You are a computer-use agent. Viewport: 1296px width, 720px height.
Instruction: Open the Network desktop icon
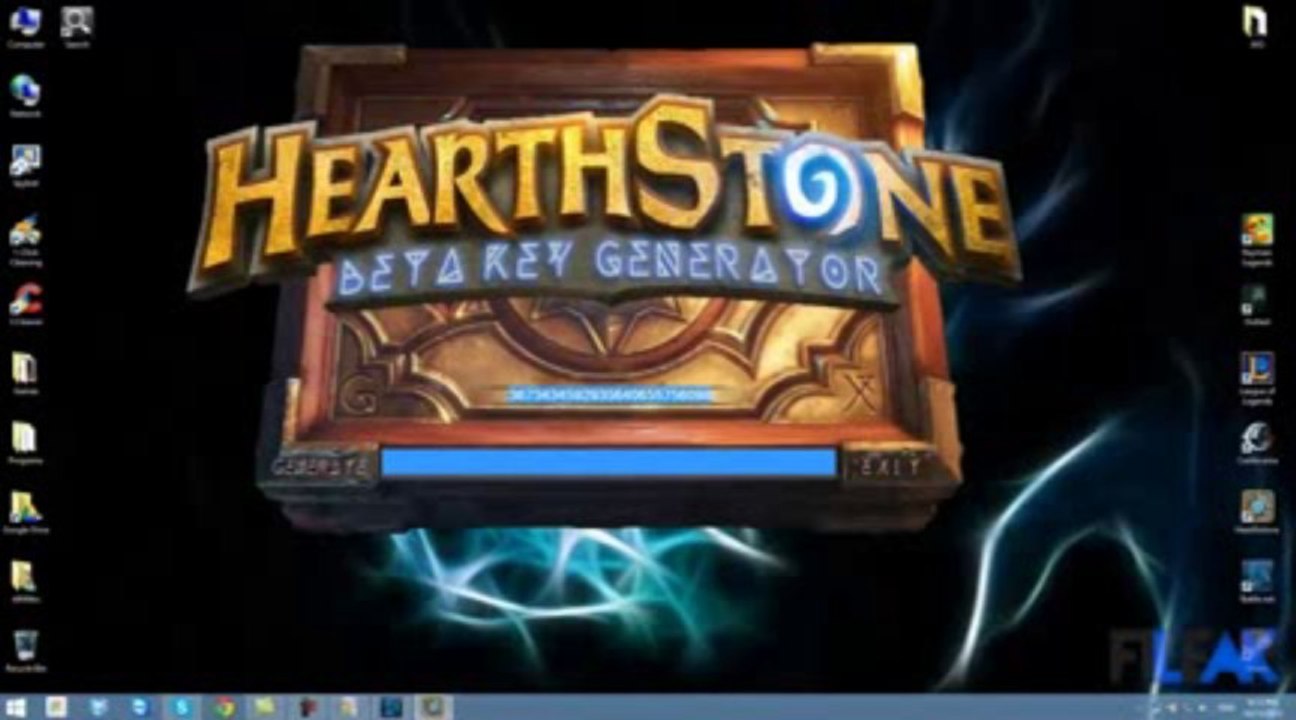point(25,96)
